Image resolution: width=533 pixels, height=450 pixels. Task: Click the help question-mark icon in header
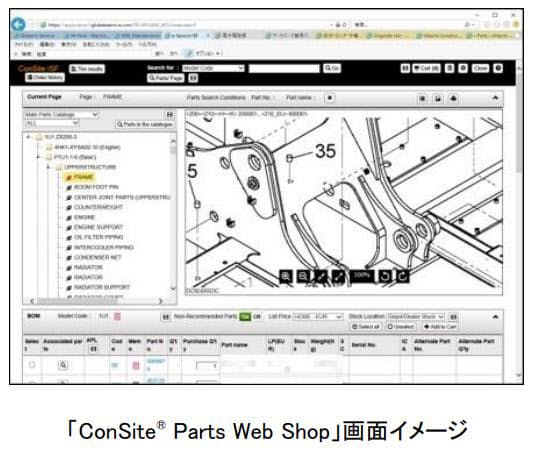pos(498,68)
